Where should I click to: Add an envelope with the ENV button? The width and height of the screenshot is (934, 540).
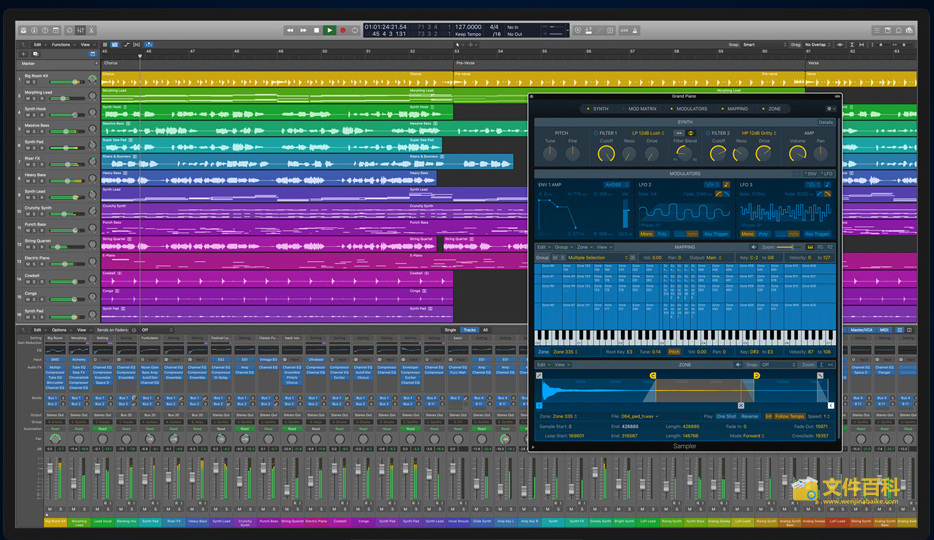pyautogui.click(x=811, y=174)
